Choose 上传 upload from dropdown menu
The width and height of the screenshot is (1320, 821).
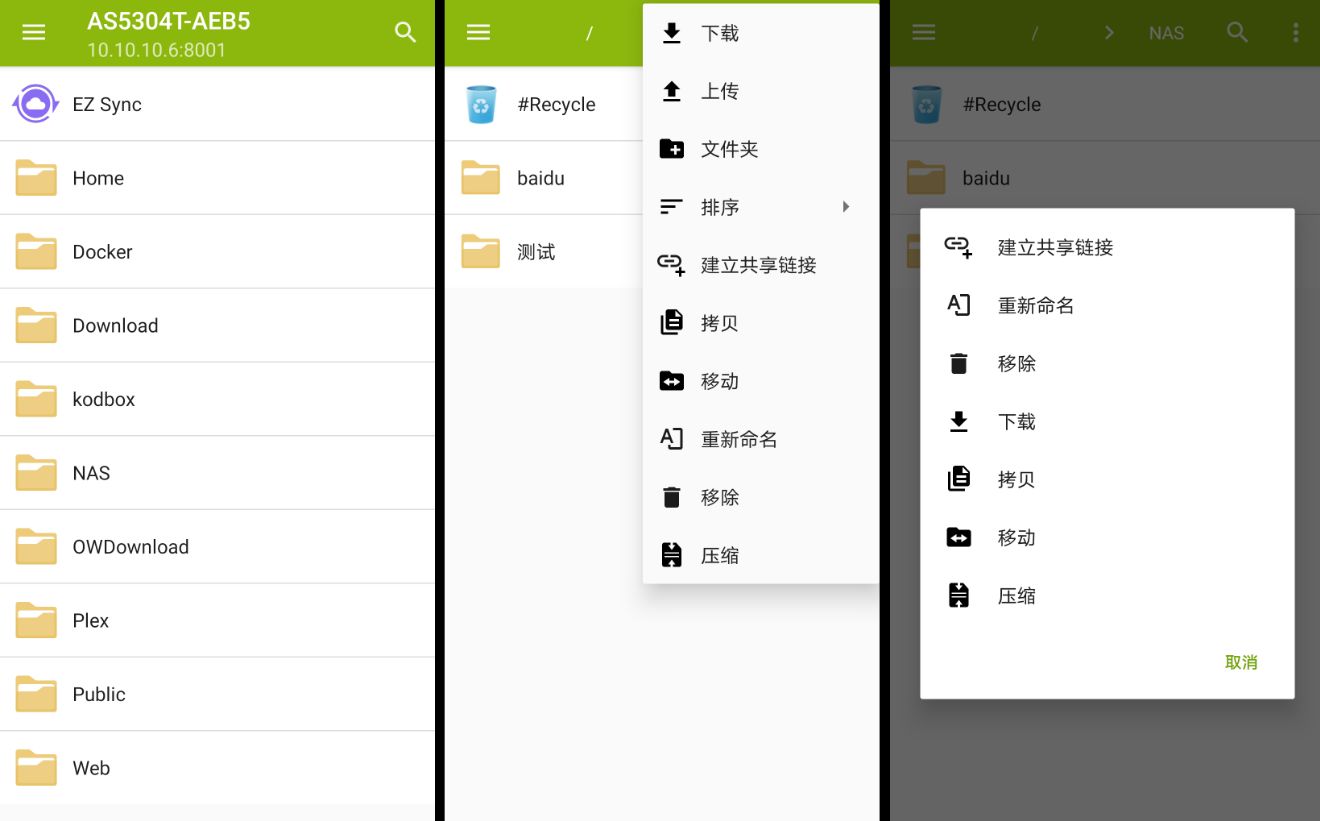click(760, 91)
